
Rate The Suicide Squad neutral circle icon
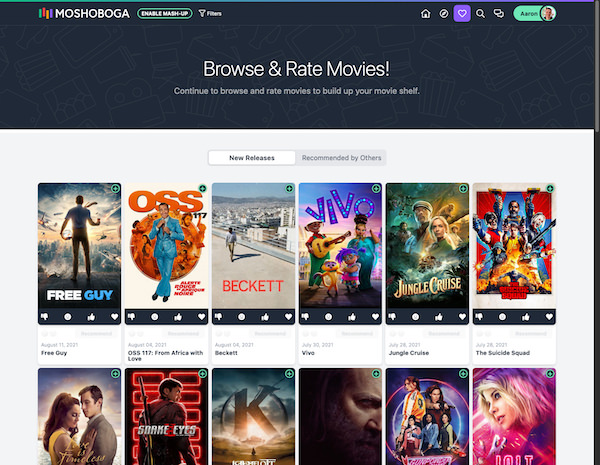[502, 317]
